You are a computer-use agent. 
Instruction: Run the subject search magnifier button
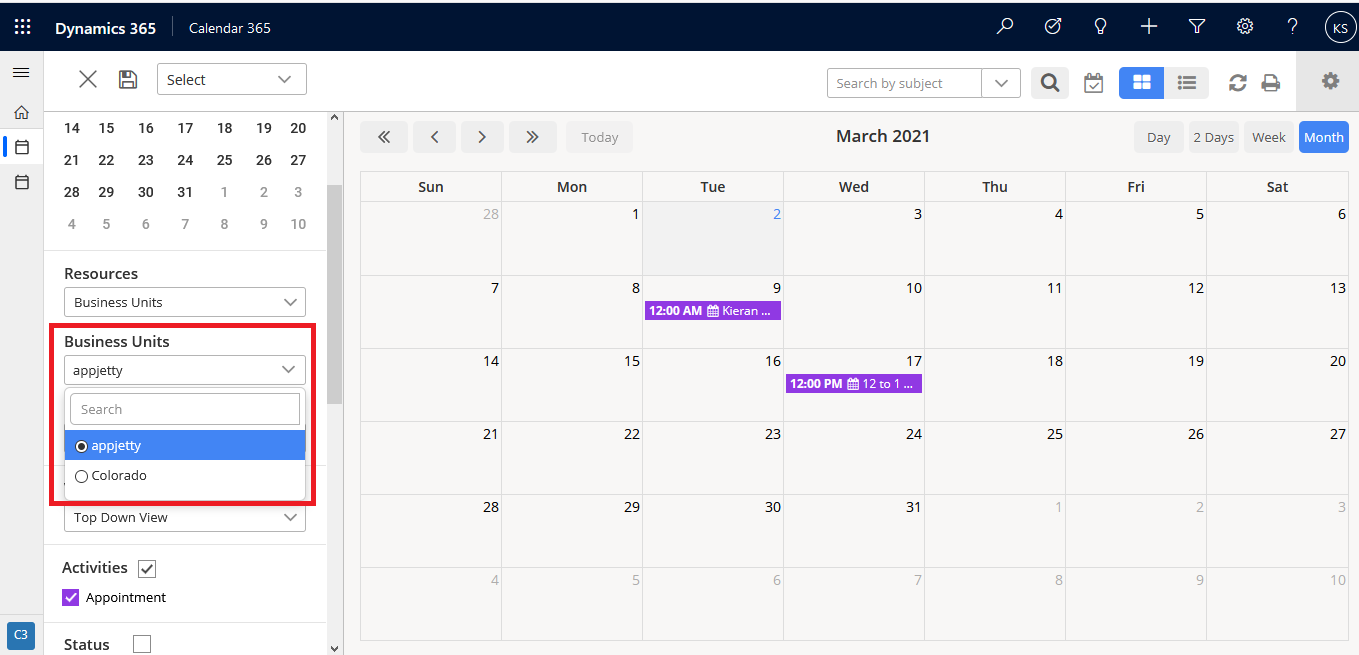(1050, 83)
